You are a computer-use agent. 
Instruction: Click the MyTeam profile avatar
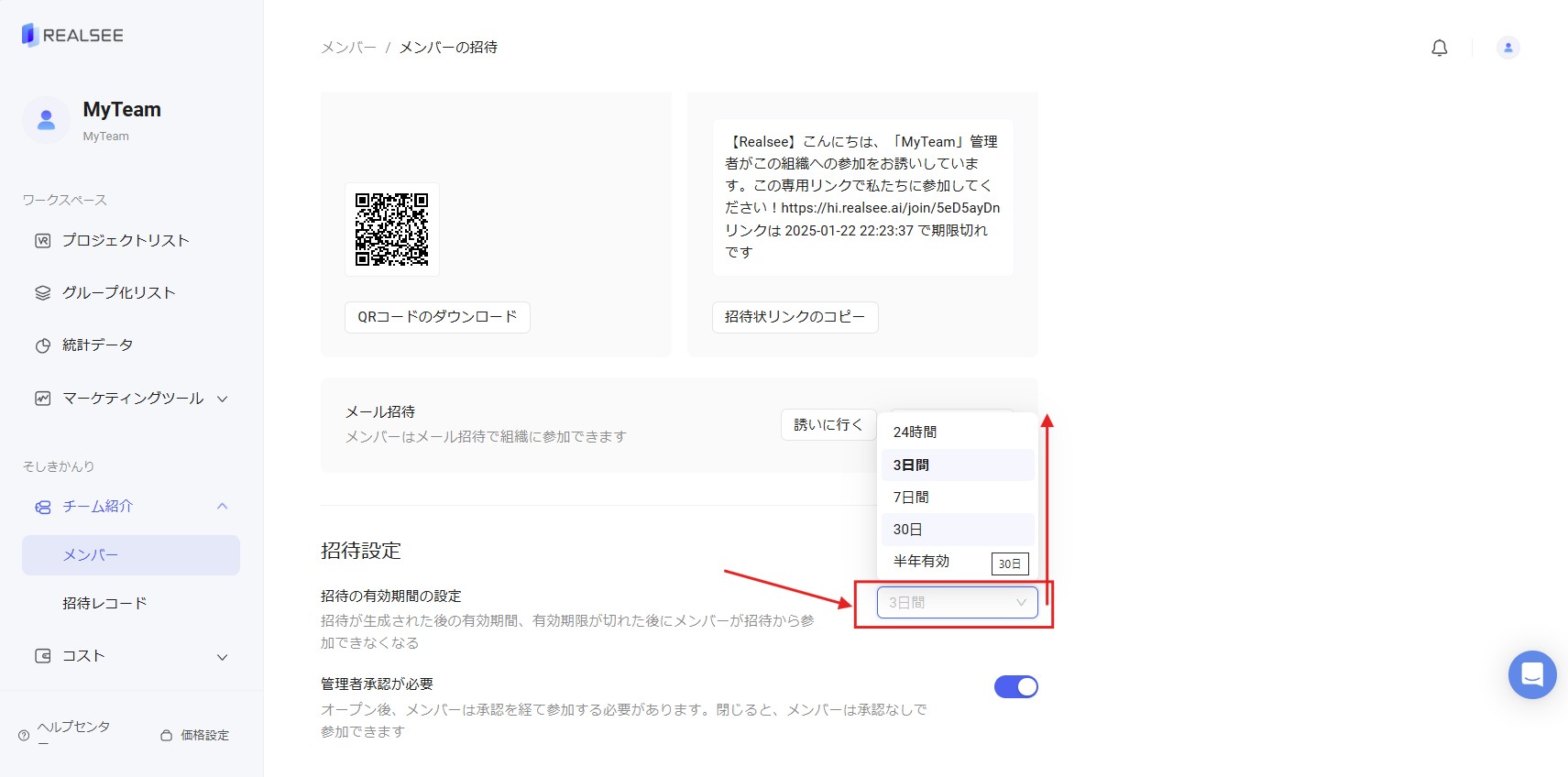tap(46, 120)
